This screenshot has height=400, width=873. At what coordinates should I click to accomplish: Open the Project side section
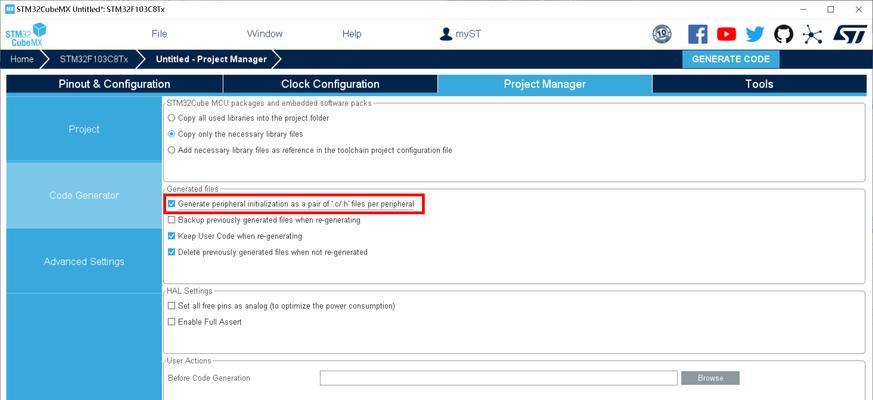pyautogui.click(x=84, y=129)
